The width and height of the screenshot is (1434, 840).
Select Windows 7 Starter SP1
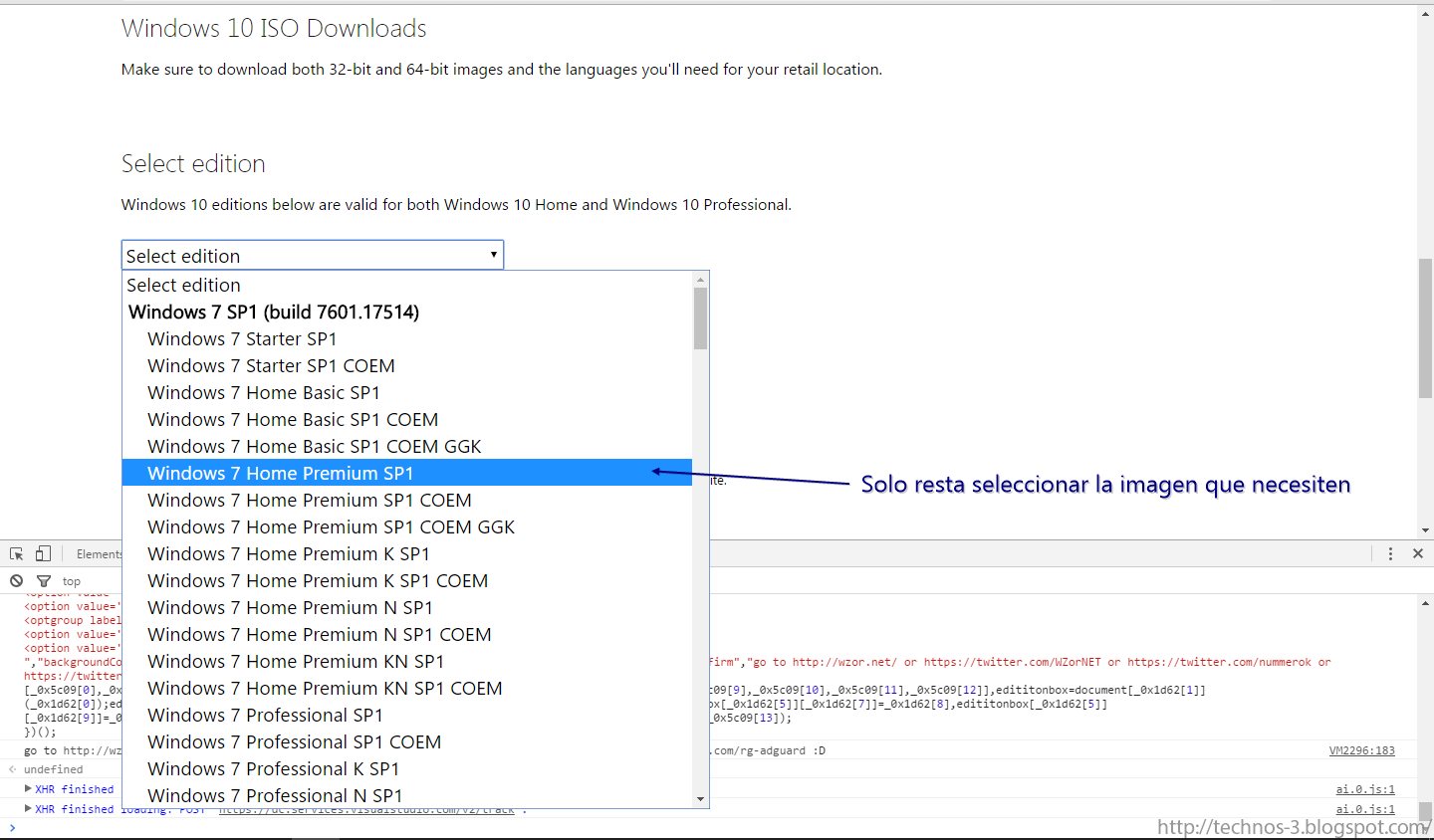406,338
